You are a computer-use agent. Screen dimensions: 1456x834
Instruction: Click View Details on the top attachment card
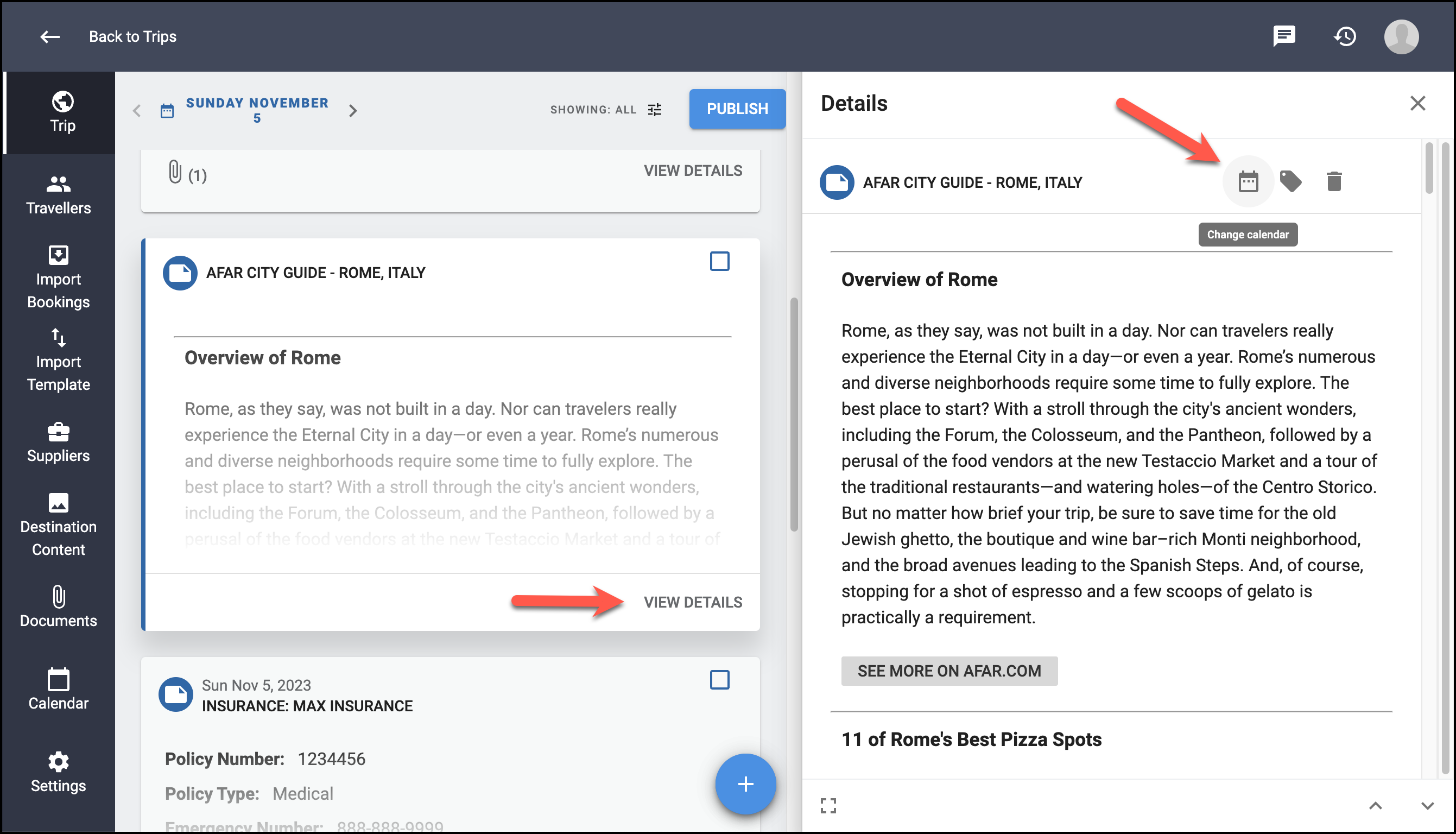693,170
